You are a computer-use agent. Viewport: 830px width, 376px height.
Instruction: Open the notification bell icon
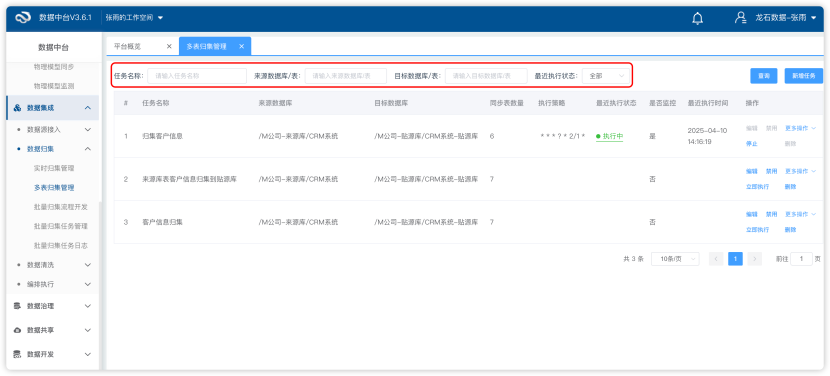coord(698,18)
